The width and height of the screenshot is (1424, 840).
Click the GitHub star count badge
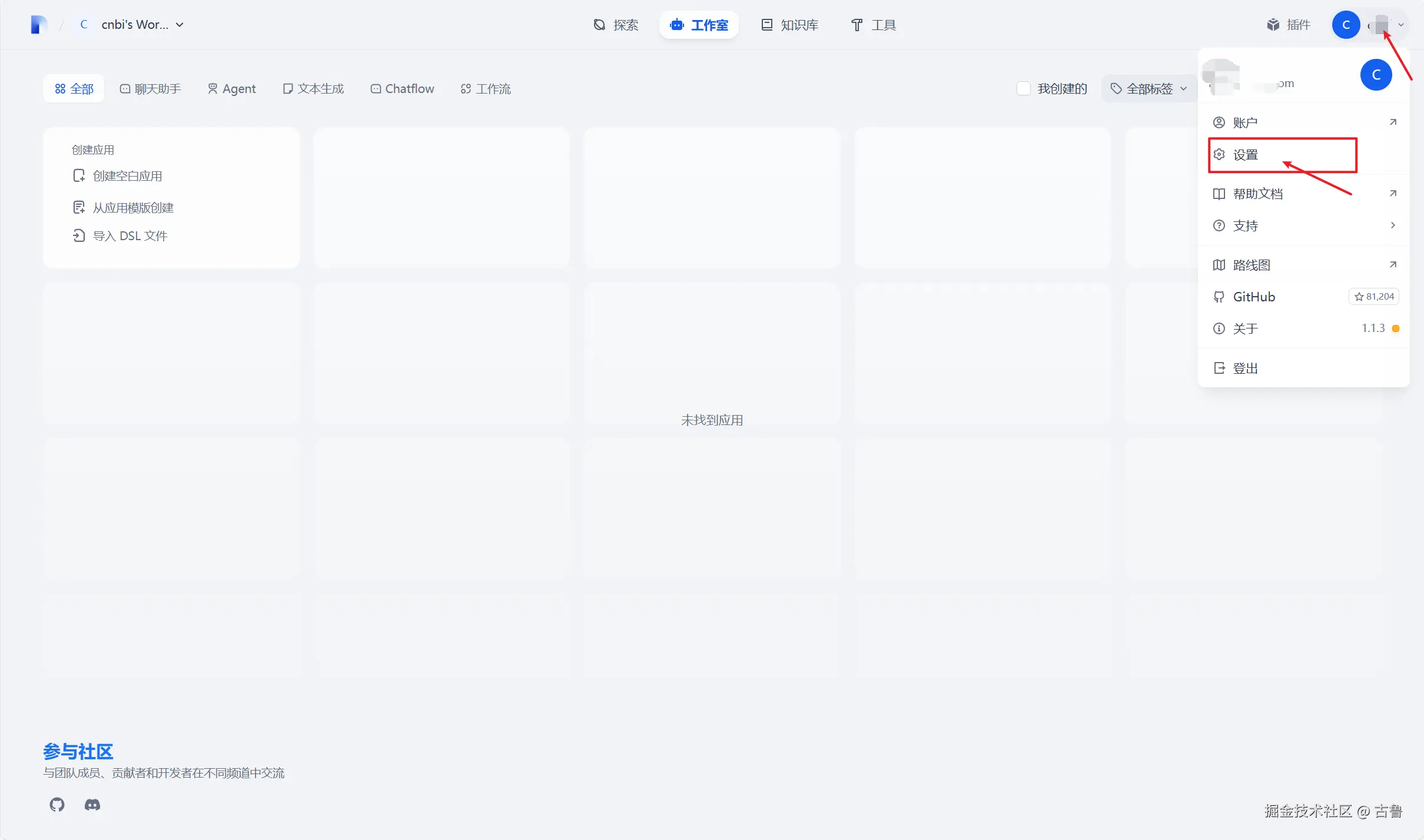tap(1374, 297)
